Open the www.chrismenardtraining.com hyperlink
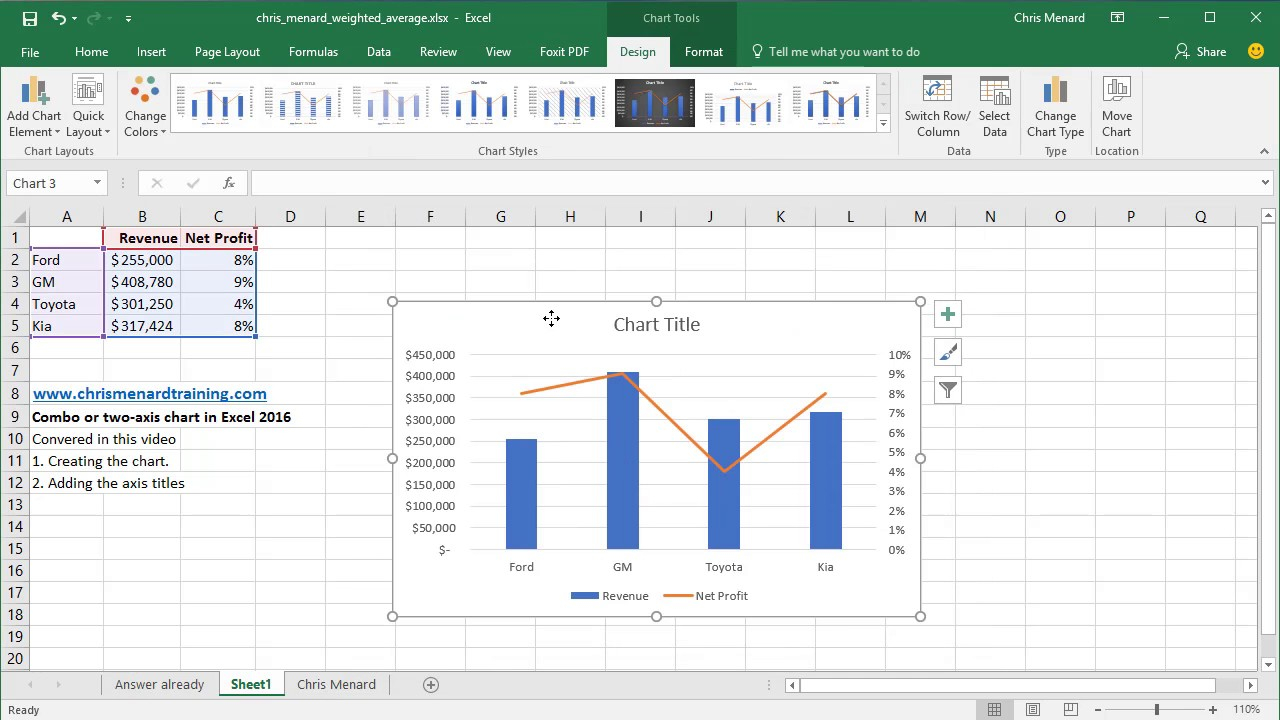This screenshot has width=1280, height=720. coord(149,393)
